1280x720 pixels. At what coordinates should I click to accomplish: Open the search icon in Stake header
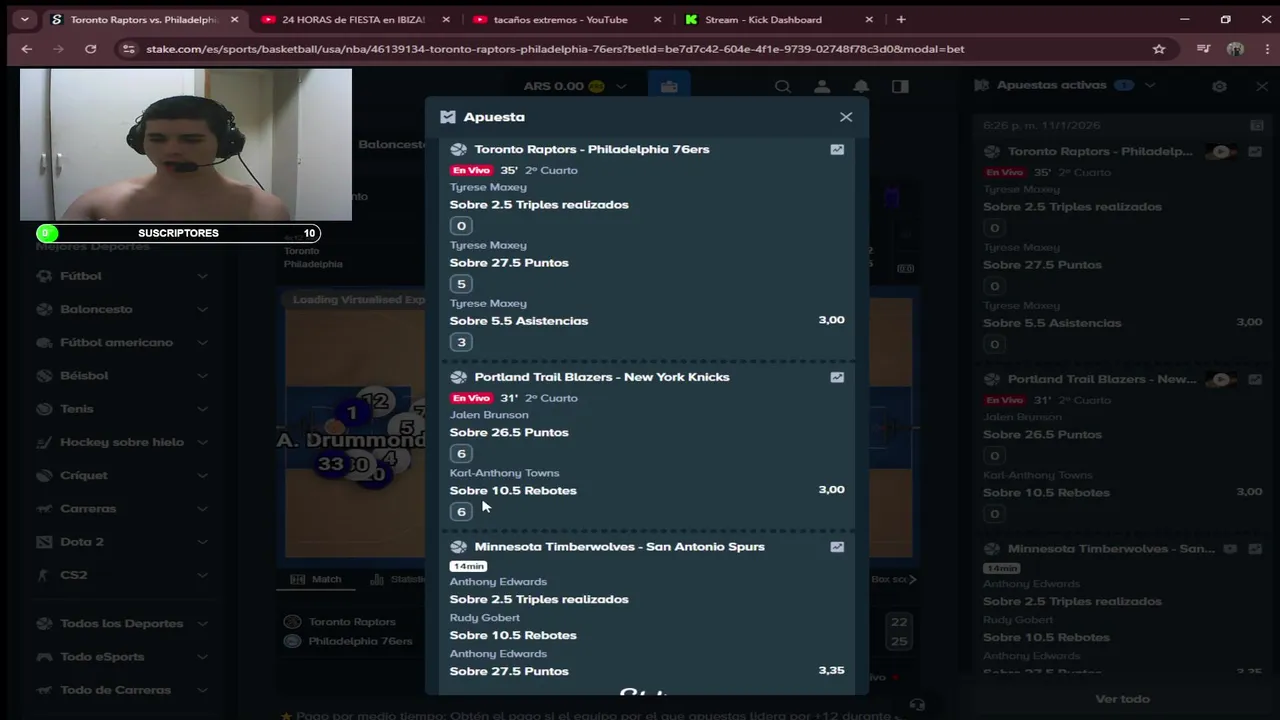(x=783, y=87)
